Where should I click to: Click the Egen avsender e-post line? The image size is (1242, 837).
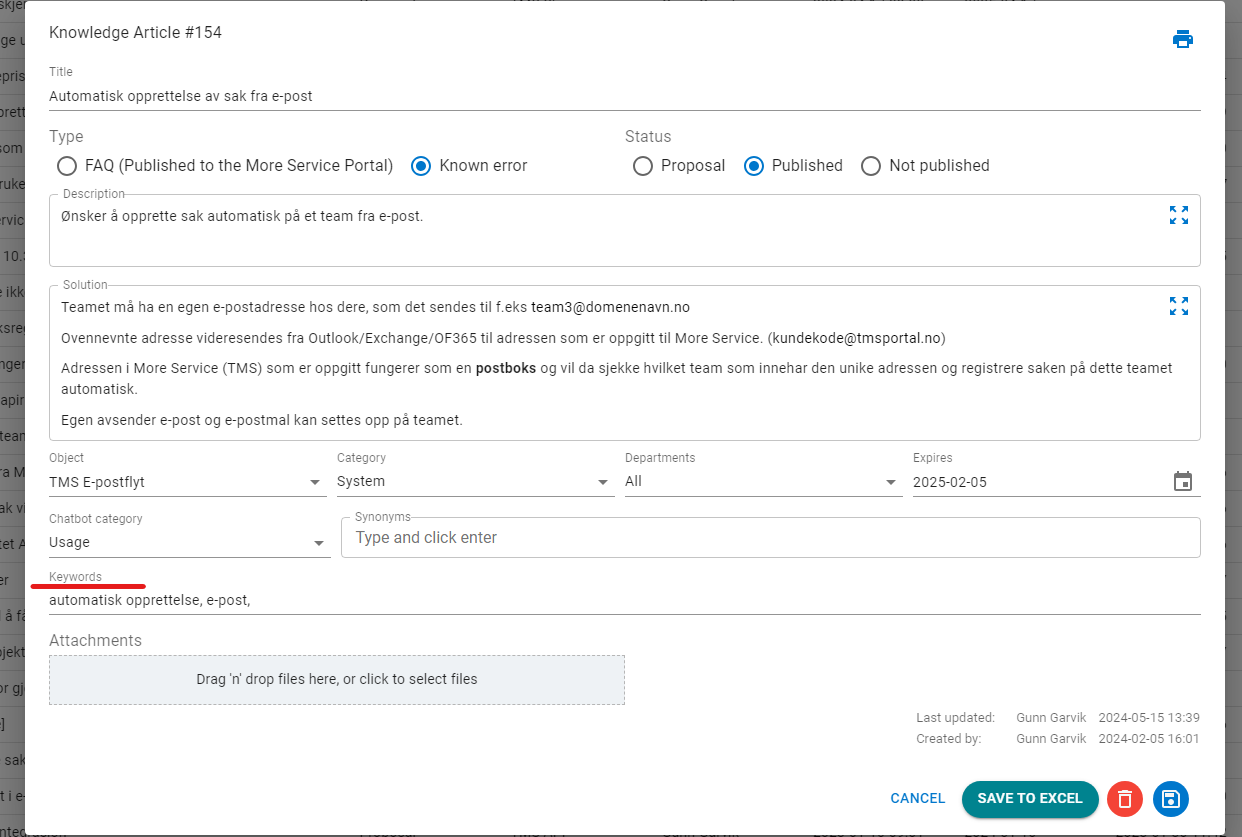[x=262, y=421]
